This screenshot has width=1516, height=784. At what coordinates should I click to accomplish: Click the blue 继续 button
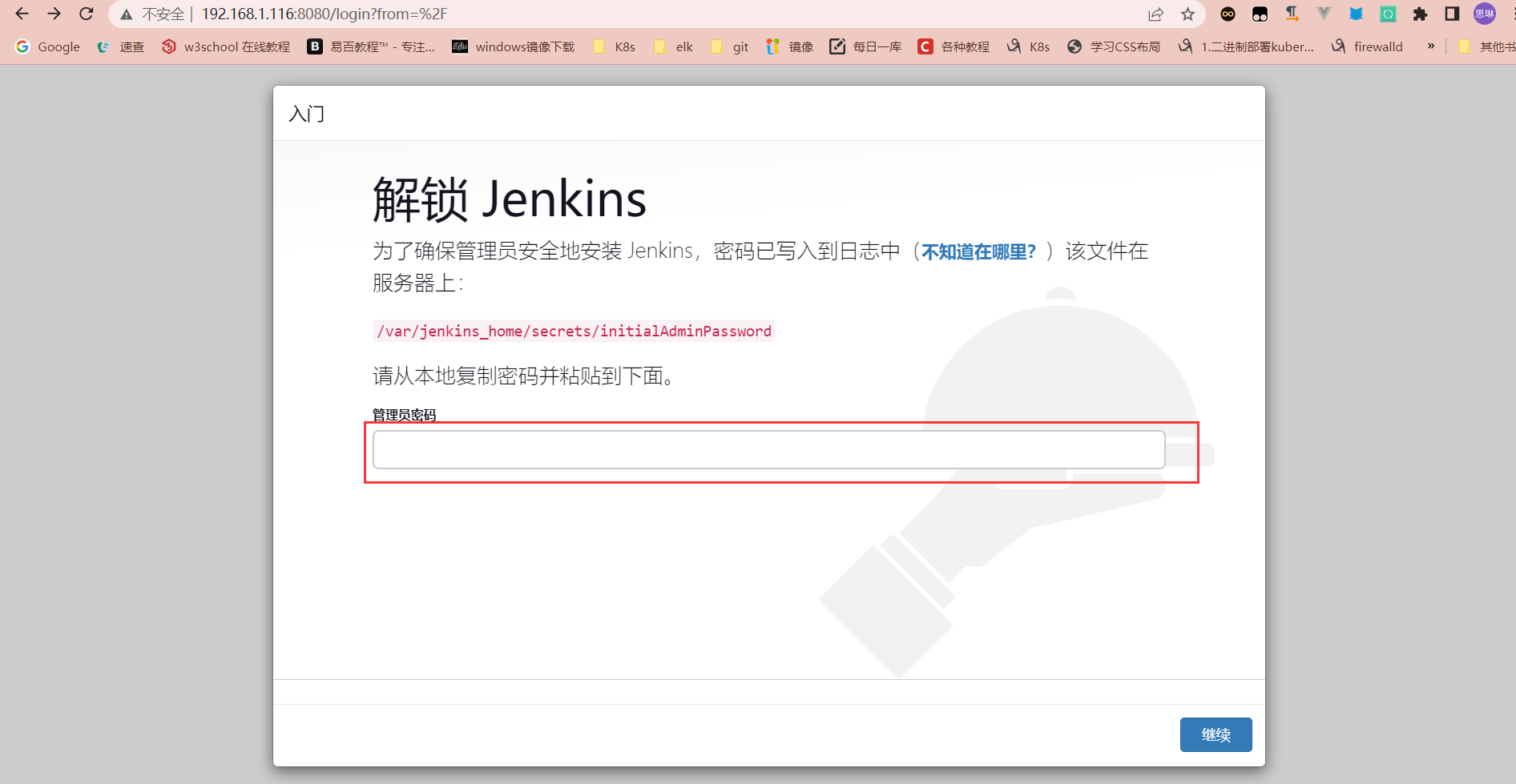tap(1216, 734)
